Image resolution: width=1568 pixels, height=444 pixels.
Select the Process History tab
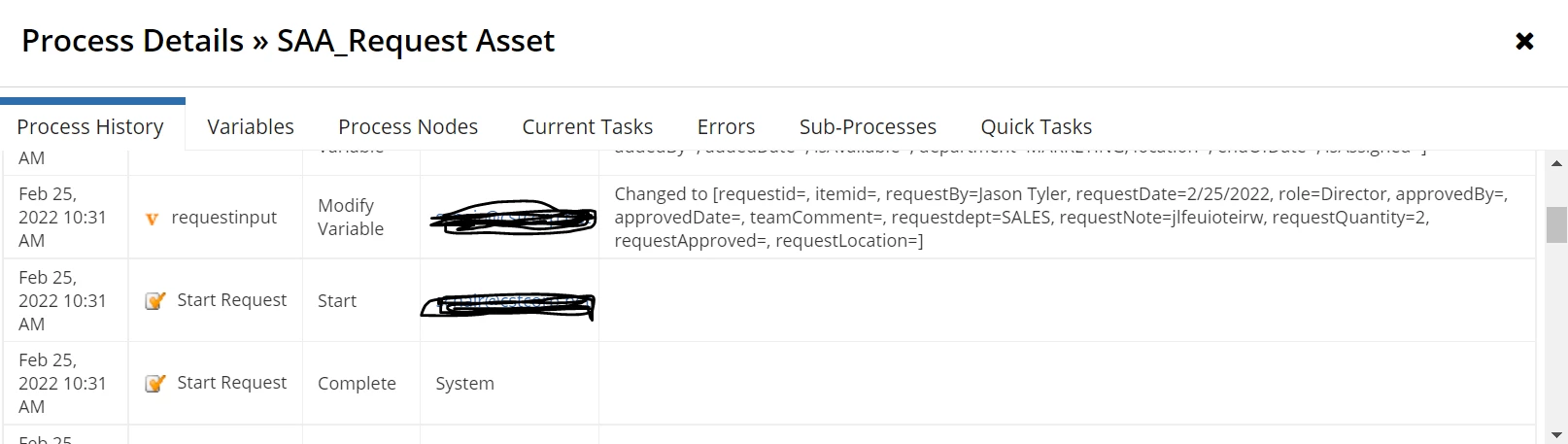pos(90,127)
